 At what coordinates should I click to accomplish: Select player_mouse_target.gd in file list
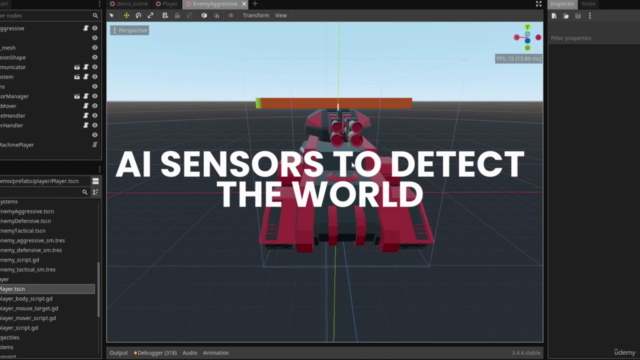click(29, 309)
